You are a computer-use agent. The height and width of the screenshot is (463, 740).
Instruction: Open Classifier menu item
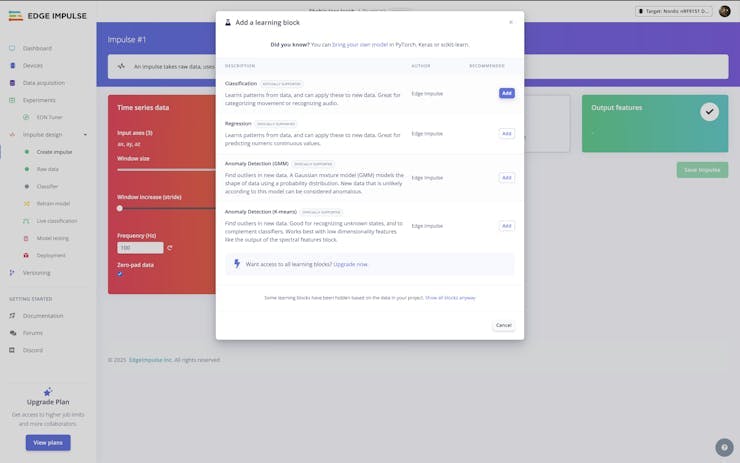pos(47,186)
